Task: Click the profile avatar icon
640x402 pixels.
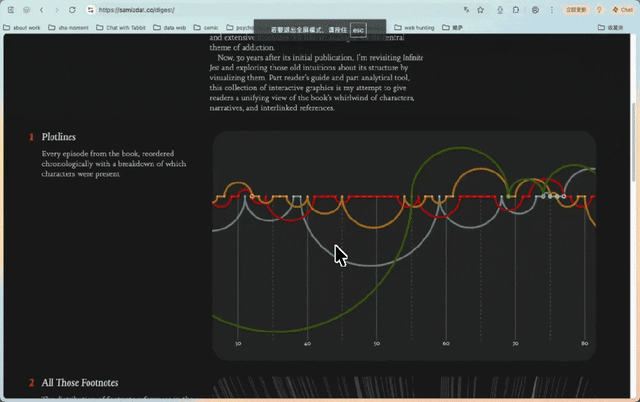Action: click(536, 10)
